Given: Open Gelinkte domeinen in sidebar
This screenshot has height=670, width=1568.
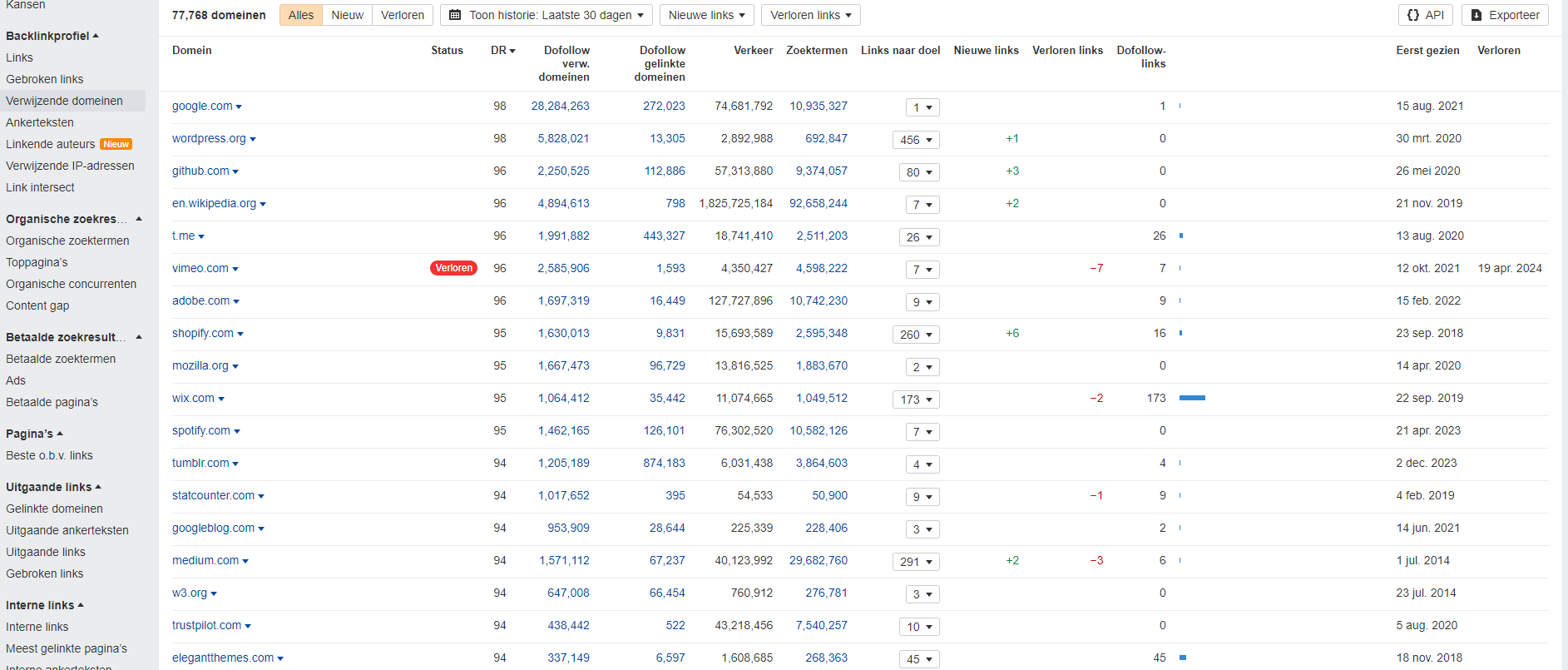Looking at the screenshot, I should point(54,509).
